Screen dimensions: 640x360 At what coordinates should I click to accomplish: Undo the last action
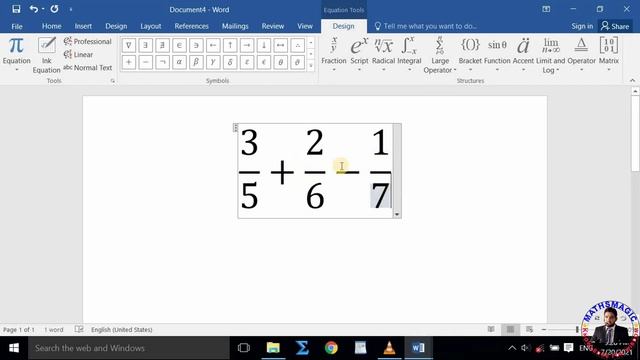coord(33,9)
